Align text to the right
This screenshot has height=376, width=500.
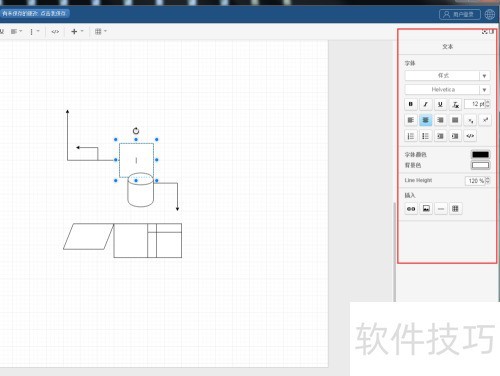440,120
